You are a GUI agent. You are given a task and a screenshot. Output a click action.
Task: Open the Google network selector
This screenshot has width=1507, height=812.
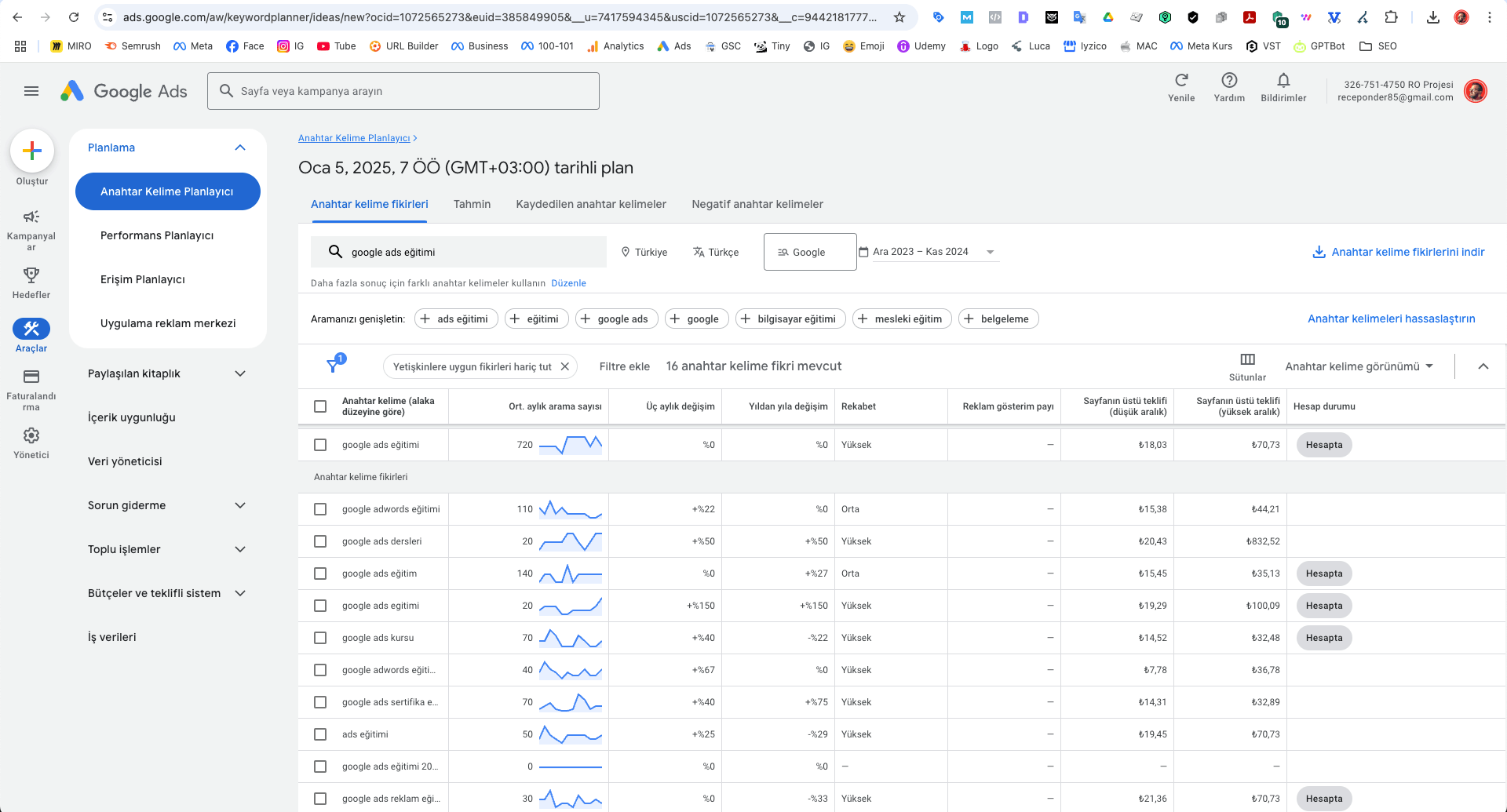[x=810, y=252]
